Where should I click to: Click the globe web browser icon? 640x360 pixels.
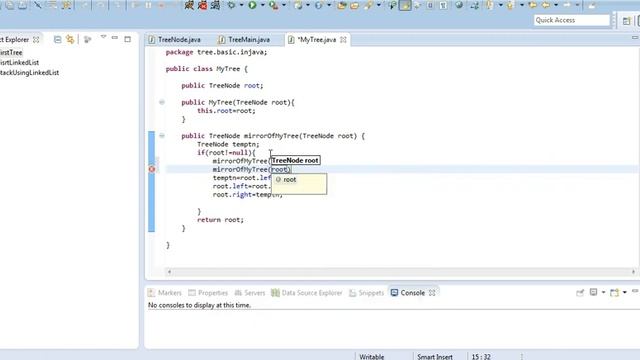(459, 5)
